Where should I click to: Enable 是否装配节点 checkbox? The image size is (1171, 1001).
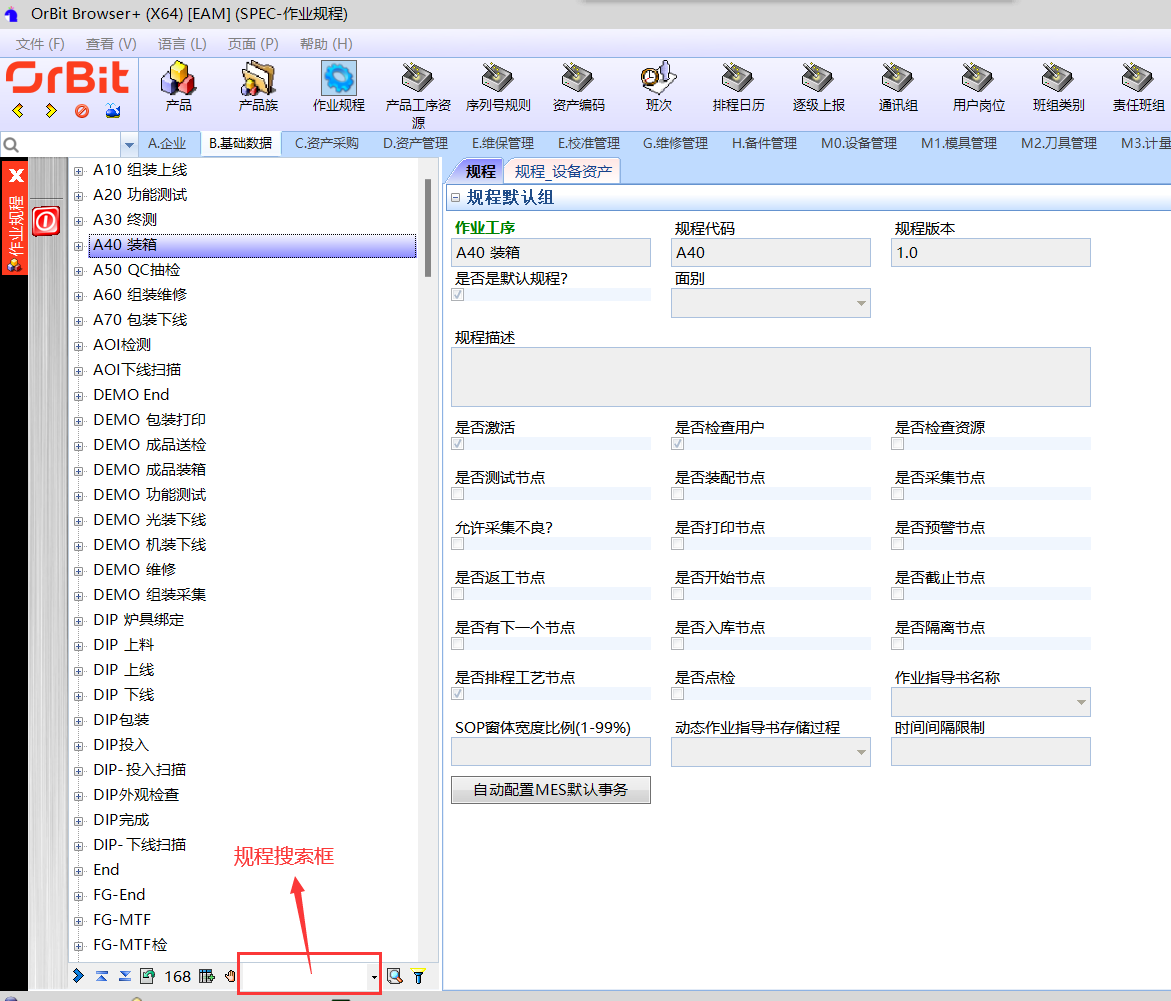[677, 494]
